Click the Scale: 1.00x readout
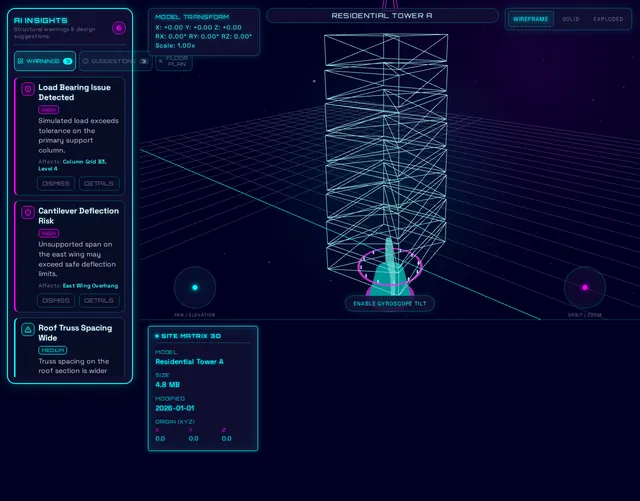The image size is (640, 501). 175,46
